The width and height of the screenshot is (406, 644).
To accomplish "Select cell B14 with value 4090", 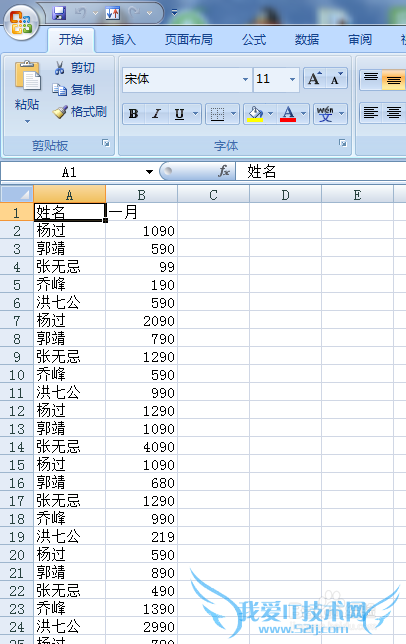I will (141, 446).
